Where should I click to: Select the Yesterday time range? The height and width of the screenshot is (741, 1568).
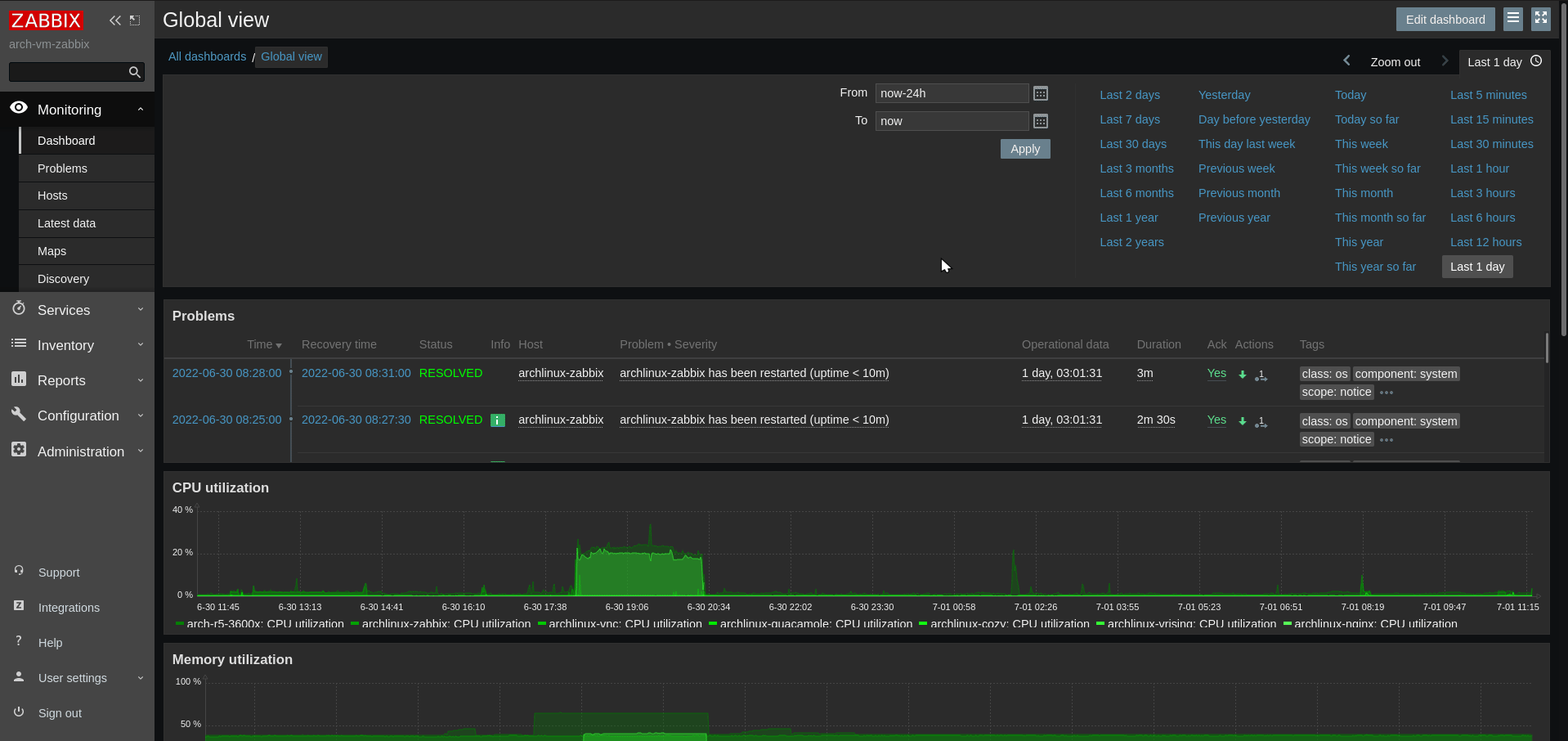pyautogui.click(x=1224, y=95)
